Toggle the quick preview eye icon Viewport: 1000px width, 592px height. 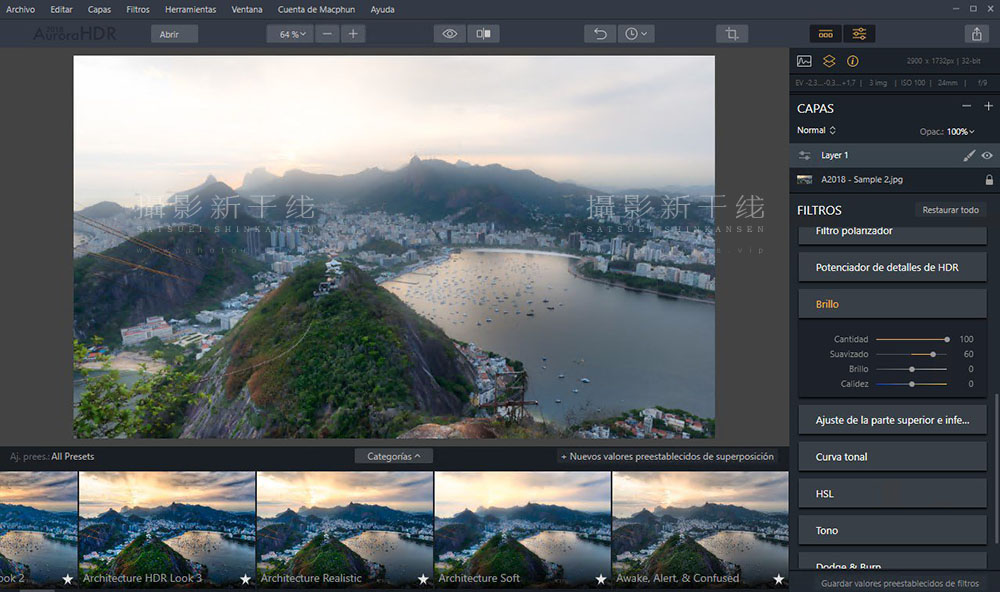450,34
